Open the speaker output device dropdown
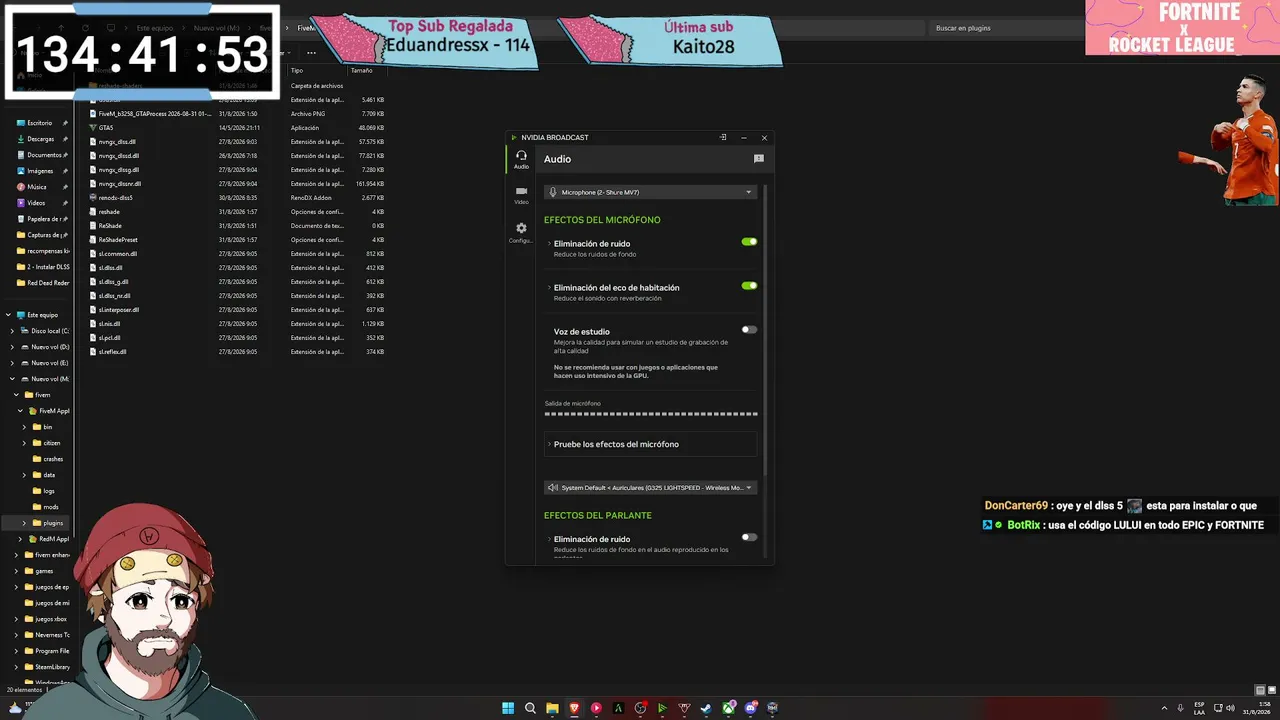Screen dimensions: 1280x720 [x=650, y=488]
